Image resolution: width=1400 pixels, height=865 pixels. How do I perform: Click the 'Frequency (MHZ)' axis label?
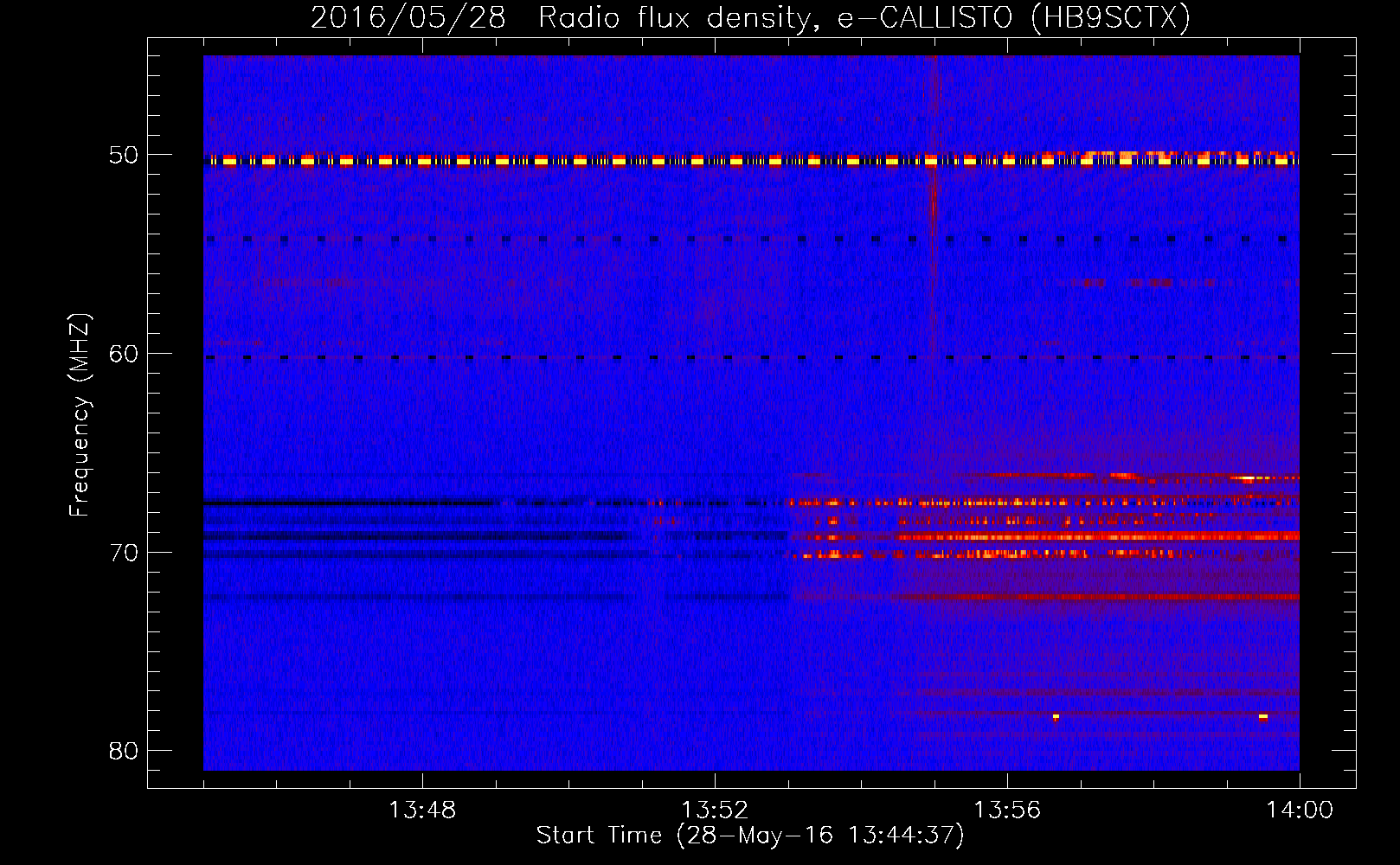(80, 415)
